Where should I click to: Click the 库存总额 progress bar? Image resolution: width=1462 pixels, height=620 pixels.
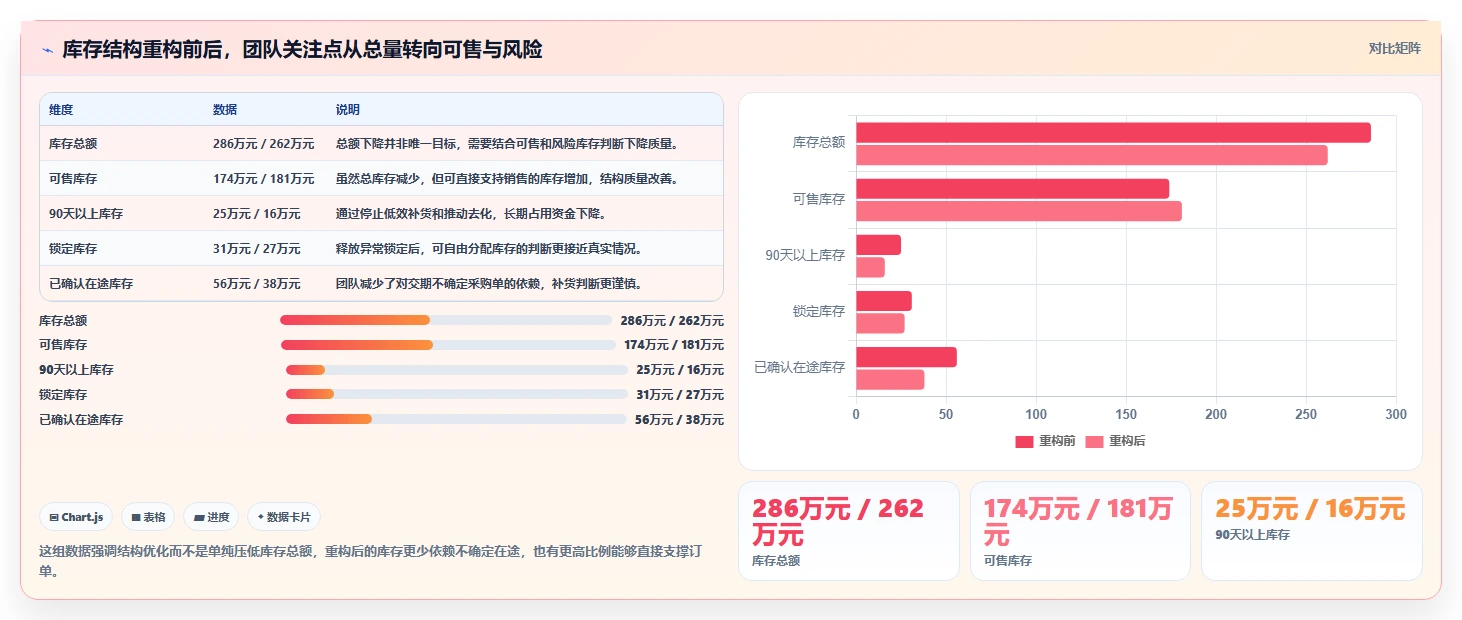(x=446, y=320)
